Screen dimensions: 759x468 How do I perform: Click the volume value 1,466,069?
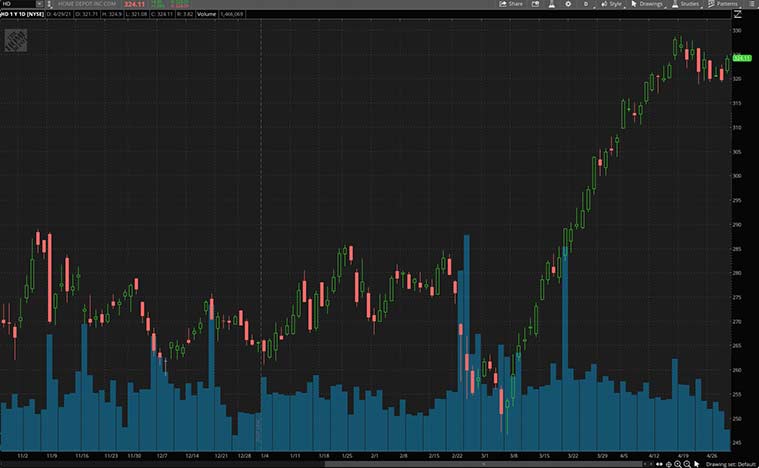click(x=231, y=15)
